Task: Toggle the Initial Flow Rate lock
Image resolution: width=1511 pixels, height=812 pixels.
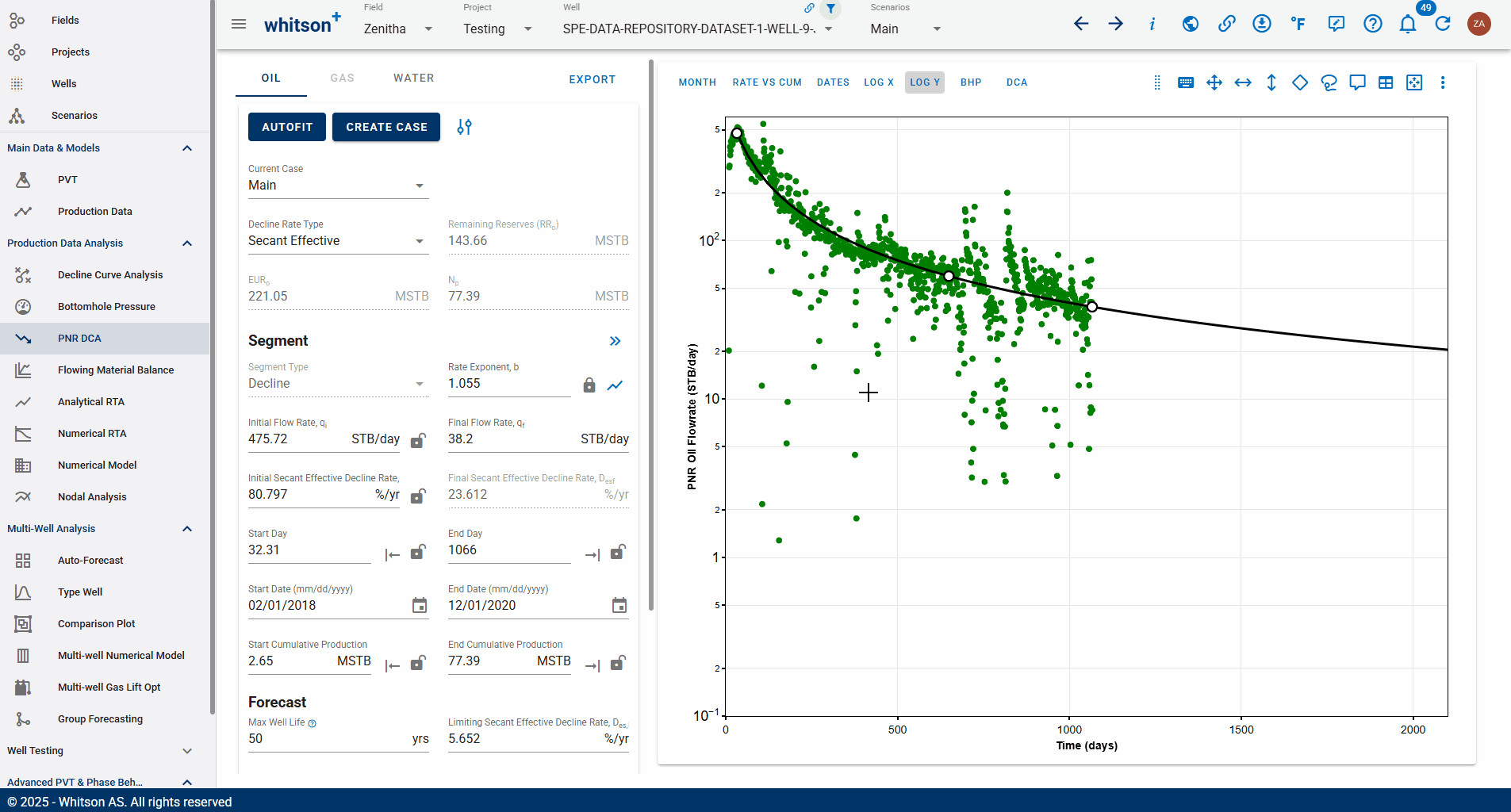Action: [x=418, y=441]
